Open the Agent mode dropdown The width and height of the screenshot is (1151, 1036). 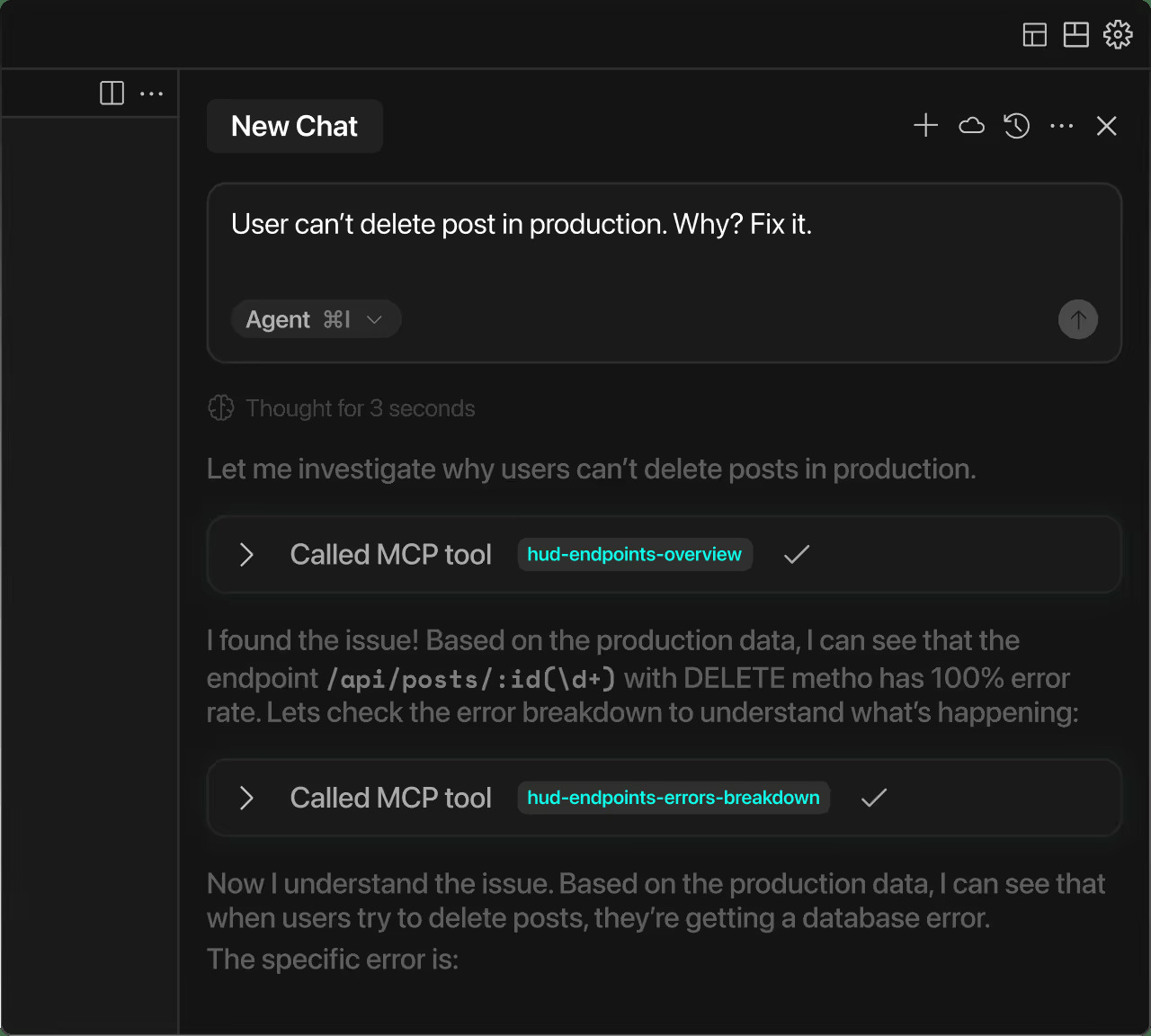pos(316,319)
